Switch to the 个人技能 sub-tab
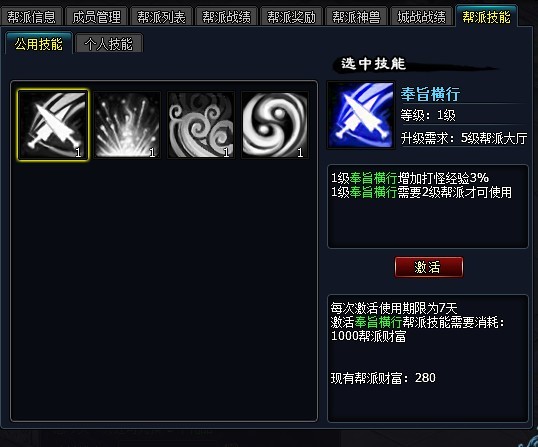 109,44
